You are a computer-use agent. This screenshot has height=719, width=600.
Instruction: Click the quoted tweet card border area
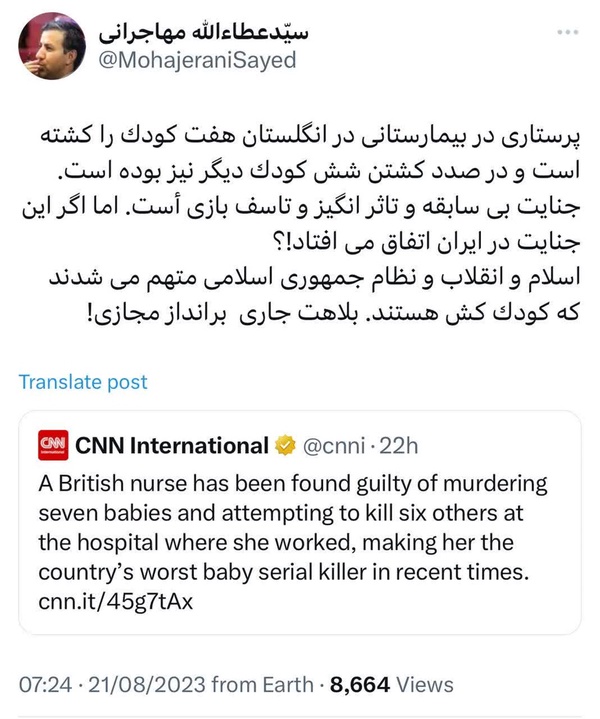point(300,523)
